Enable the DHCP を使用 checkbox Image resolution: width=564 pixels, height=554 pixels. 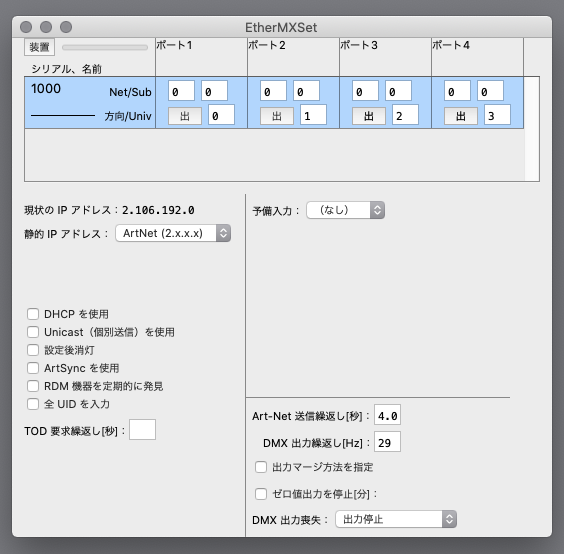pyautogui.click(x=33, y=314)
